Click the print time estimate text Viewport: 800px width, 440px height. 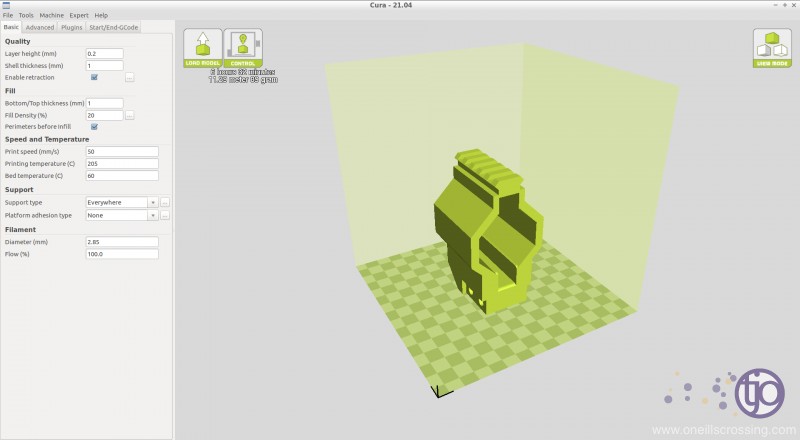click(x=243, y=72)
